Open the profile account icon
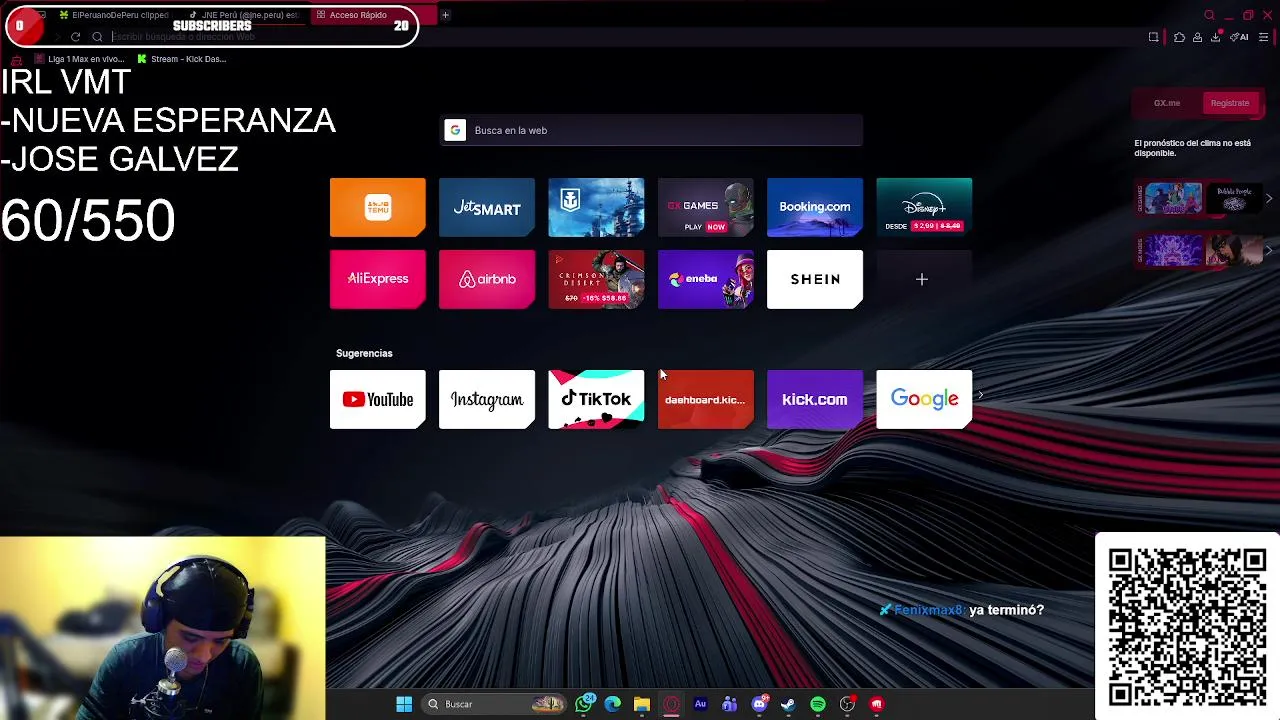 coord(1197,37)
